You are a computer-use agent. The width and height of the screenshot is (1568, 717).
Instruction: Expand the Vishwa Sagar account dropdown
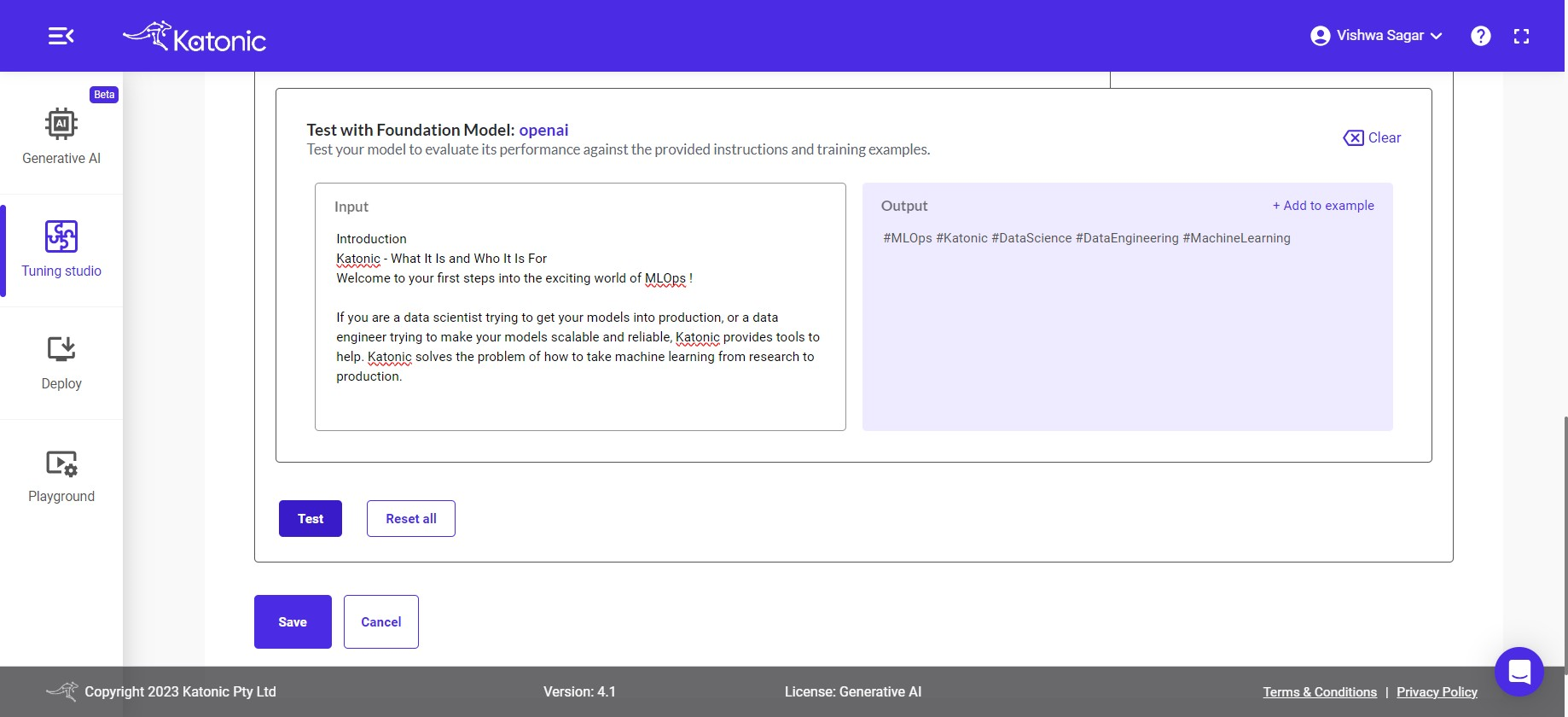pos(1377,36)
